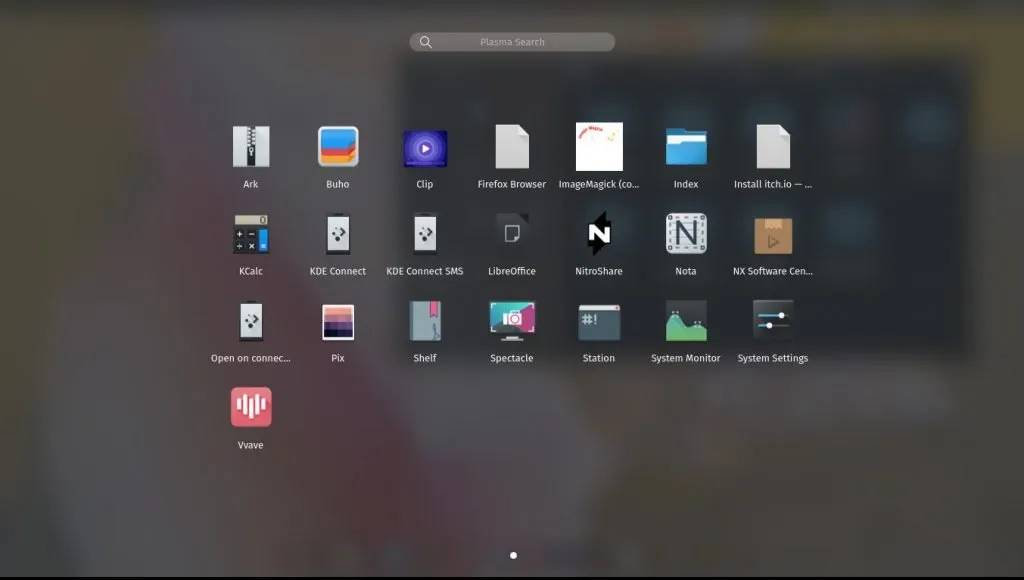Open the NX Software Center

[x=772, y=235]
